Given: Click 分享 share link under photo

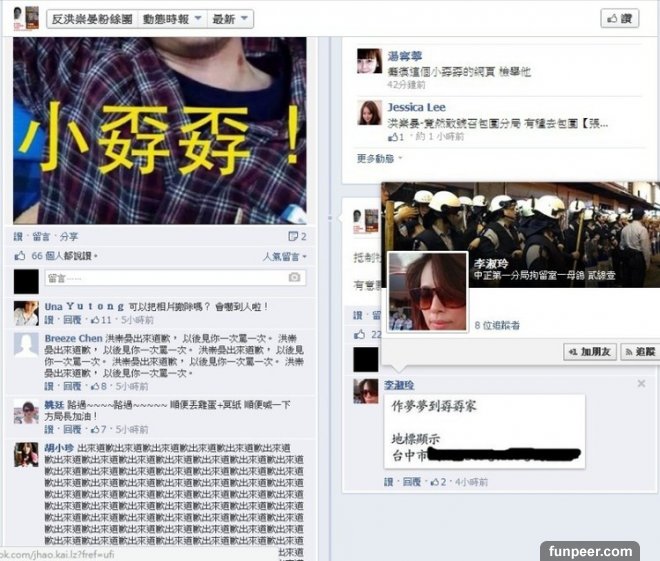Looking at the screenshot, I should [x=69, y=237].
